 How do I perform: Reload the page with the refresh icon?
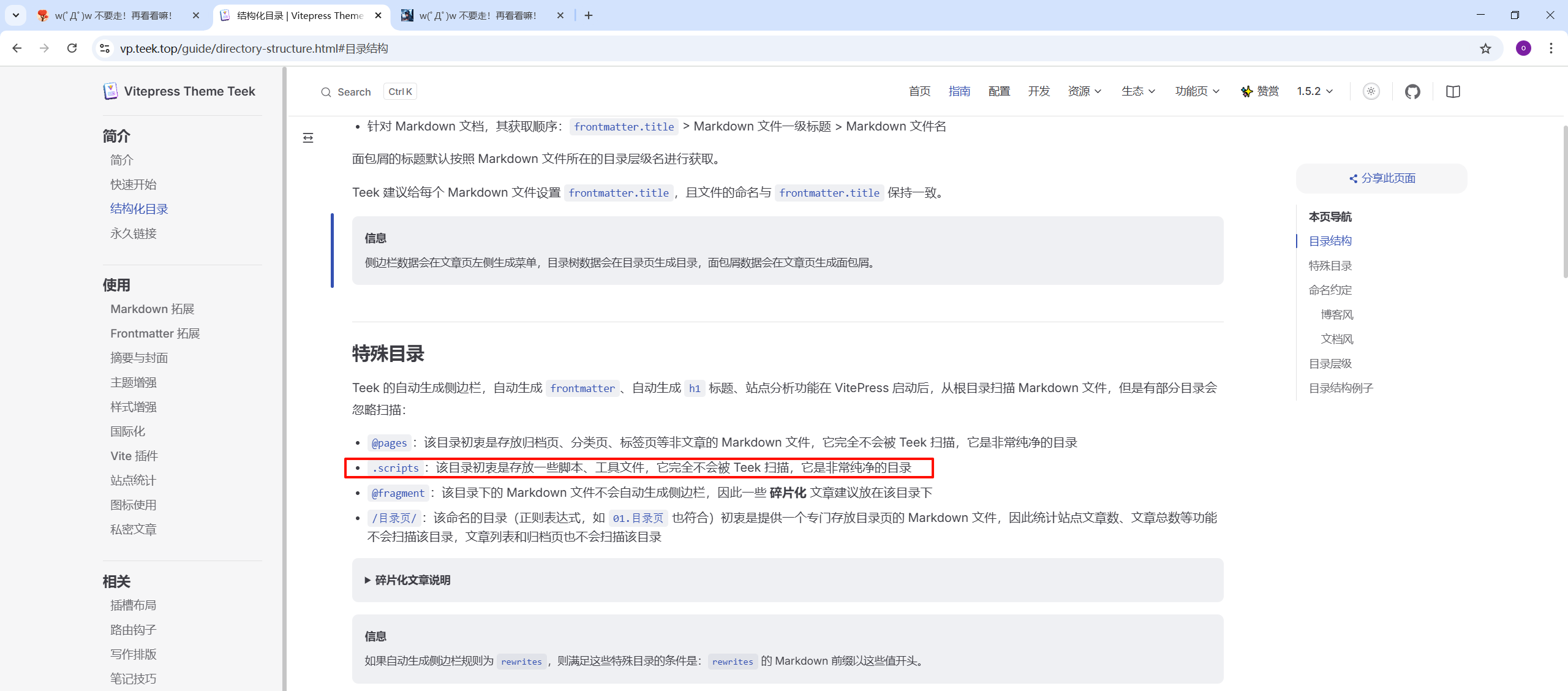coord(72,48)
